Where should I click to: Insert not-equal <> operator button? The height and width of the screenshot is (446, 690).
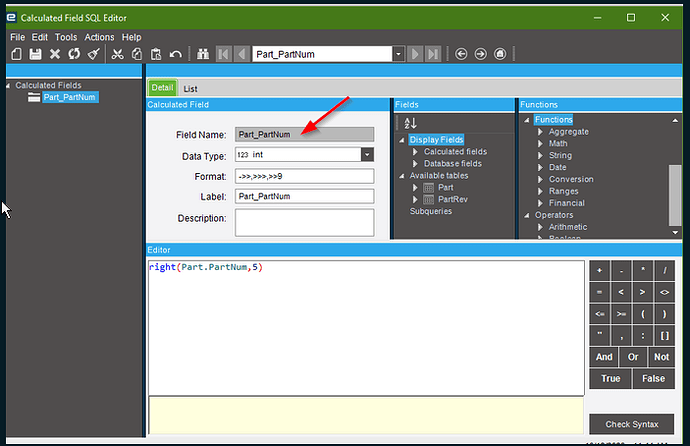coord(664,292)
